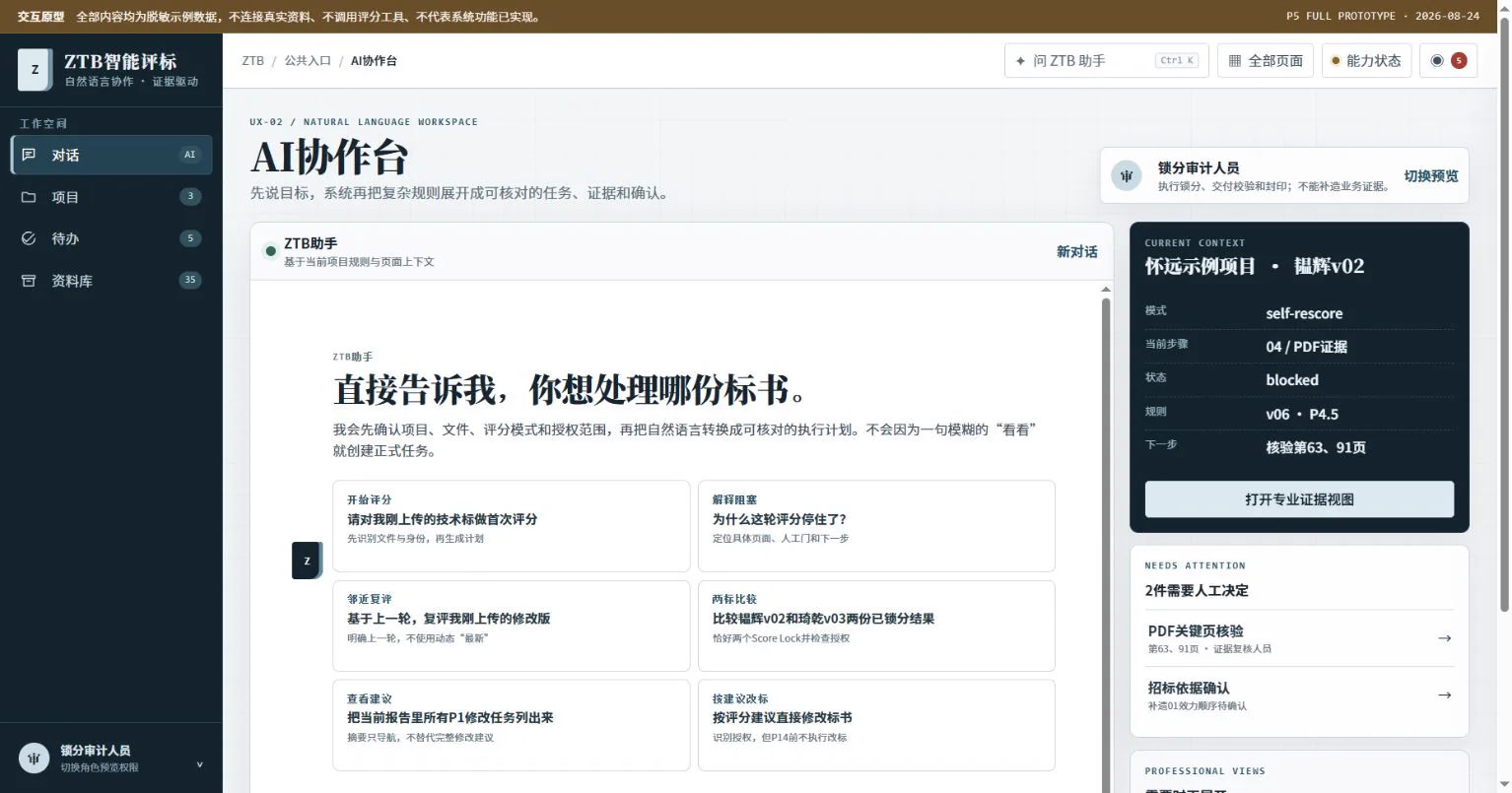Click 核验第63、91页 next-step text
This screenshot has height=793, width=1512.
(x=1316, y=447)
